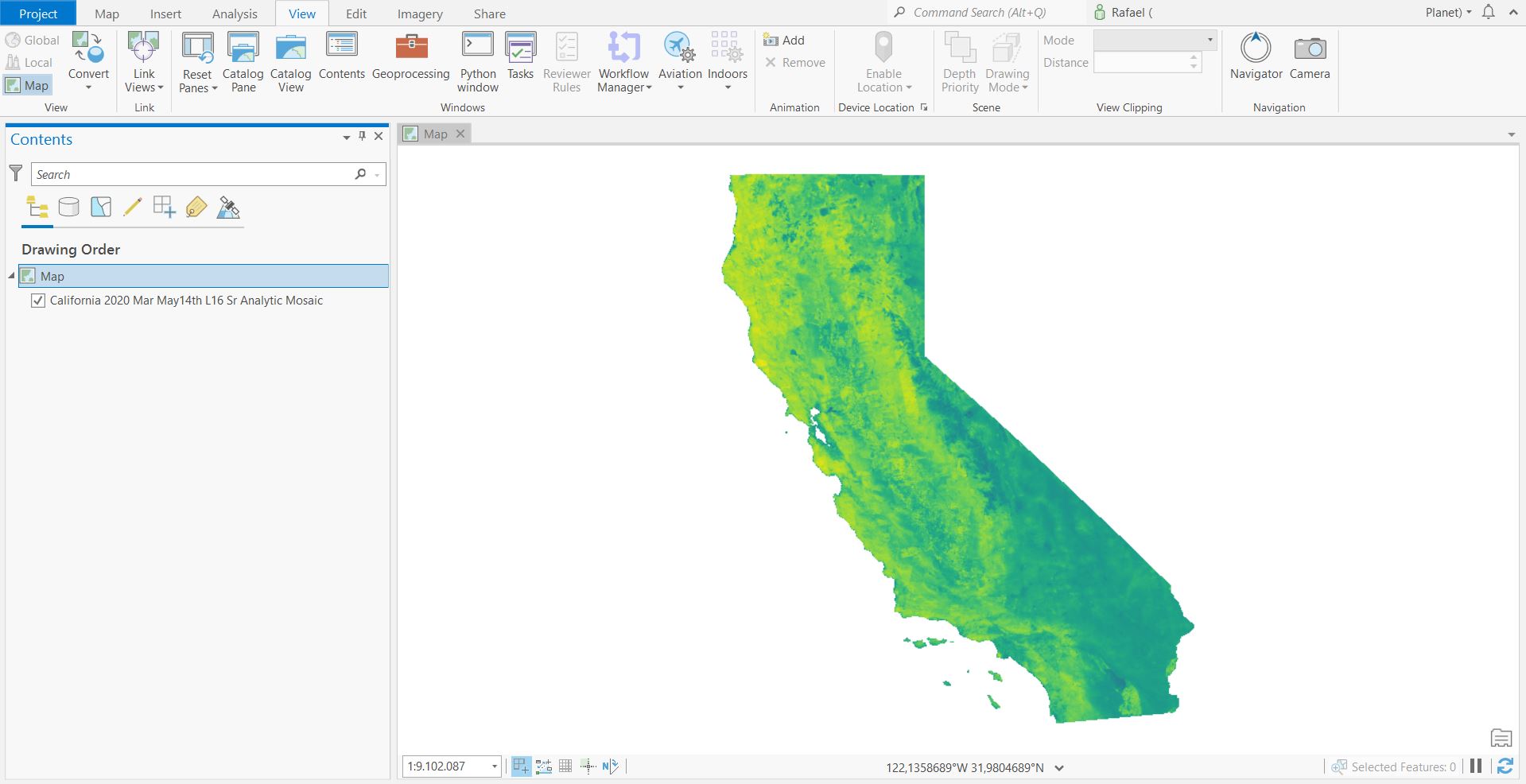The height and width of the screenshot is (784, 1526).
Task: Open the map scale dropdown
Action: [493, 767]
